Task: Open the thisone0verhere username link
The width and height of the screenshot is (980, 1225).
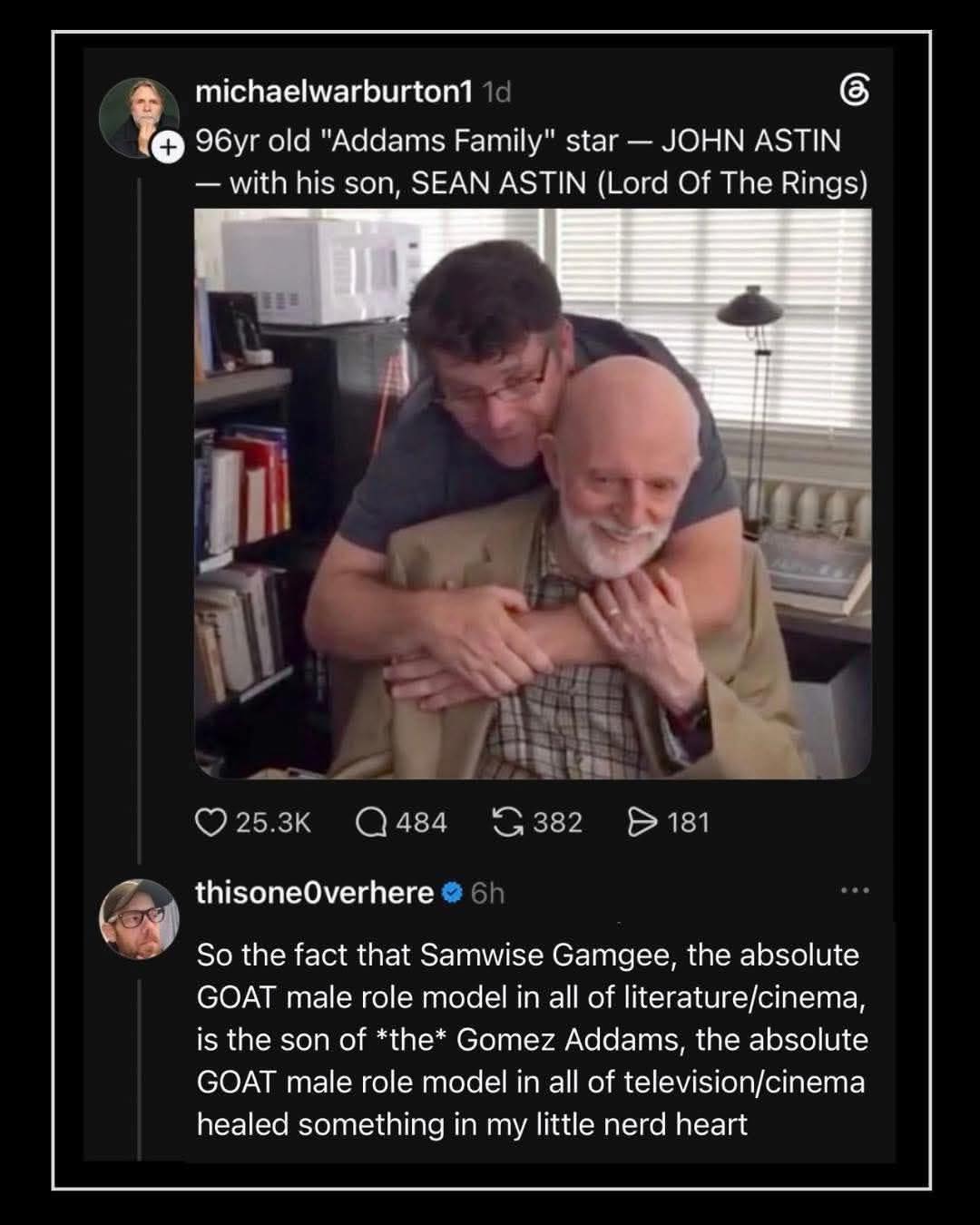Action: [x=315, y=893]
